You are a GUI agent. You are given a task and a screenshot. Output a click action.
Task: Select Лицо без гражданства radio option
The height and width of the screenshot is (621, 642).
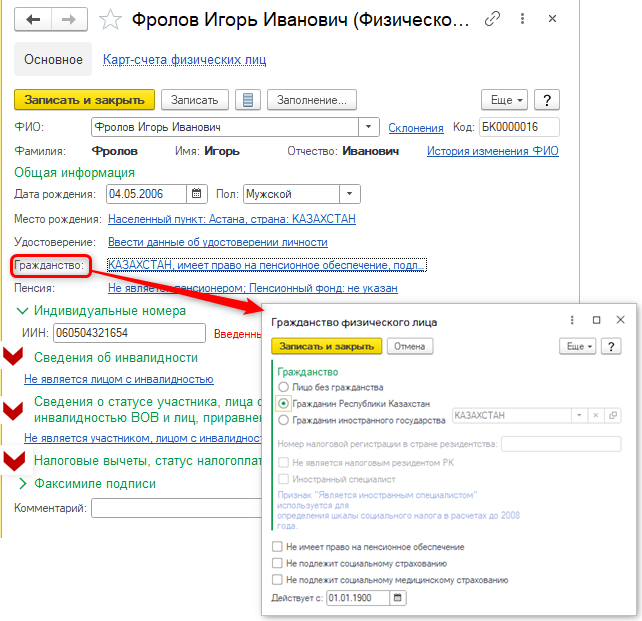(x=284, y=387)
